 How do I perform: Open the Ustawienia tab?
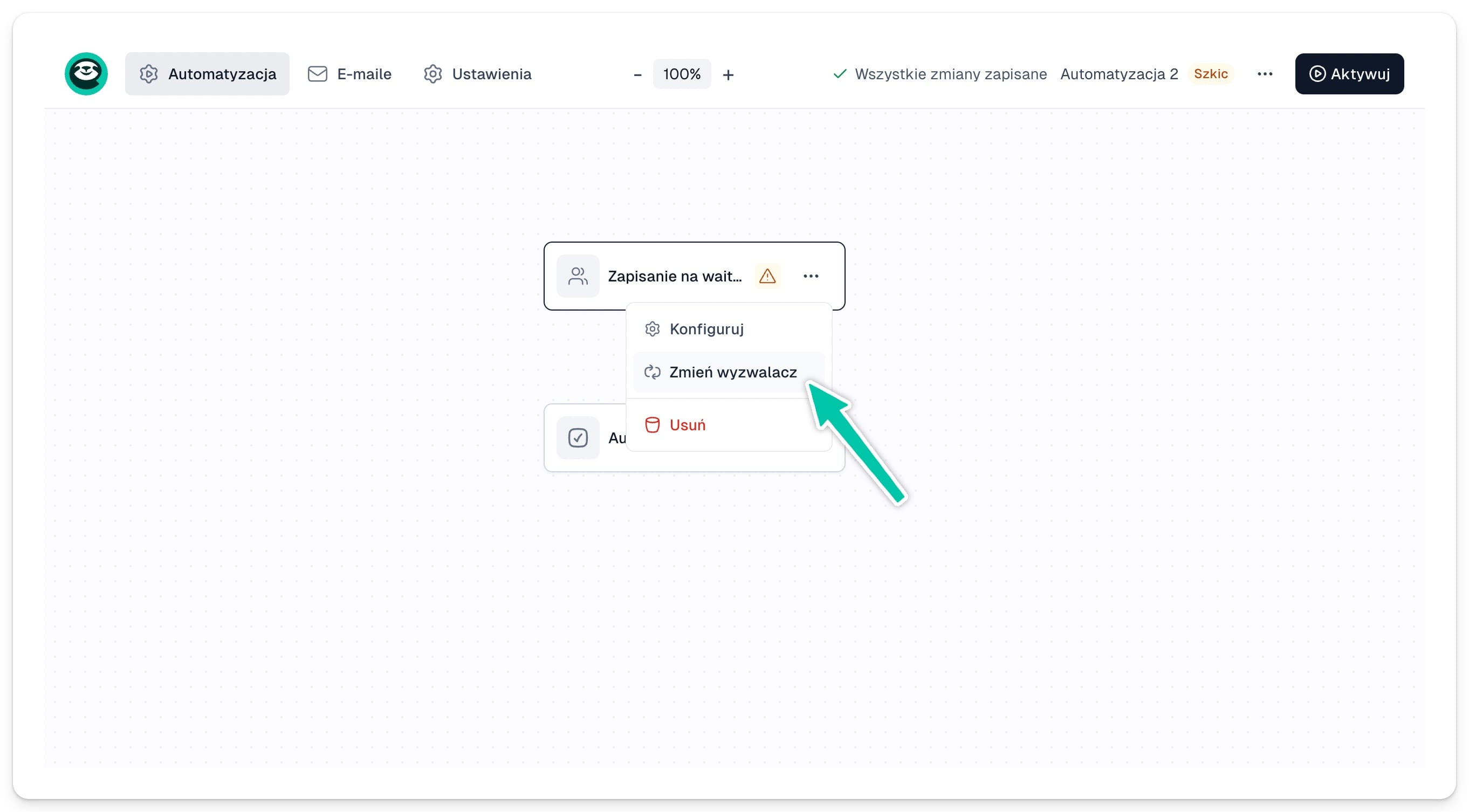[477, 74]
